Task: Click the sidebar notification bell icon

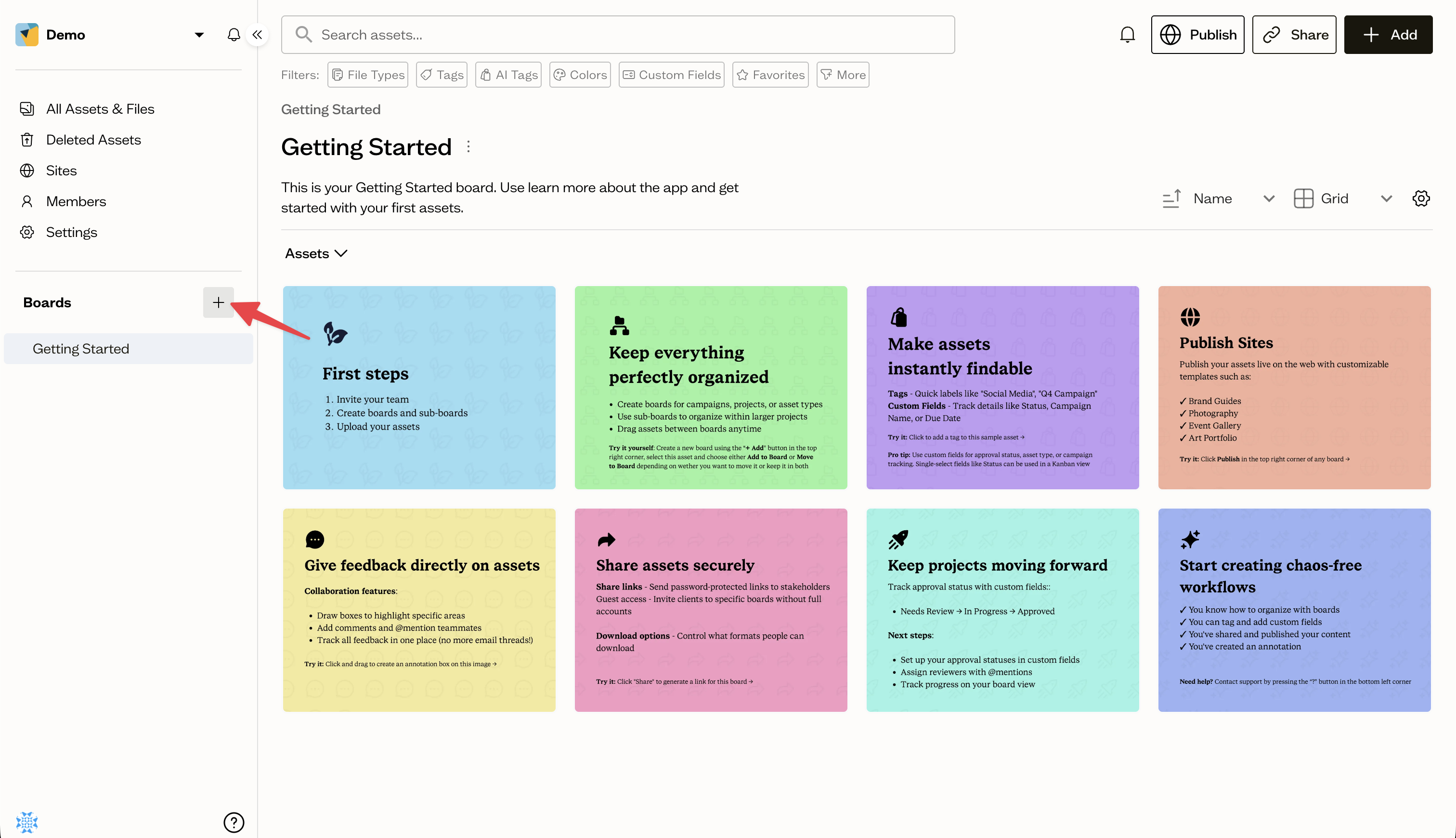Action: click(234, 35)
